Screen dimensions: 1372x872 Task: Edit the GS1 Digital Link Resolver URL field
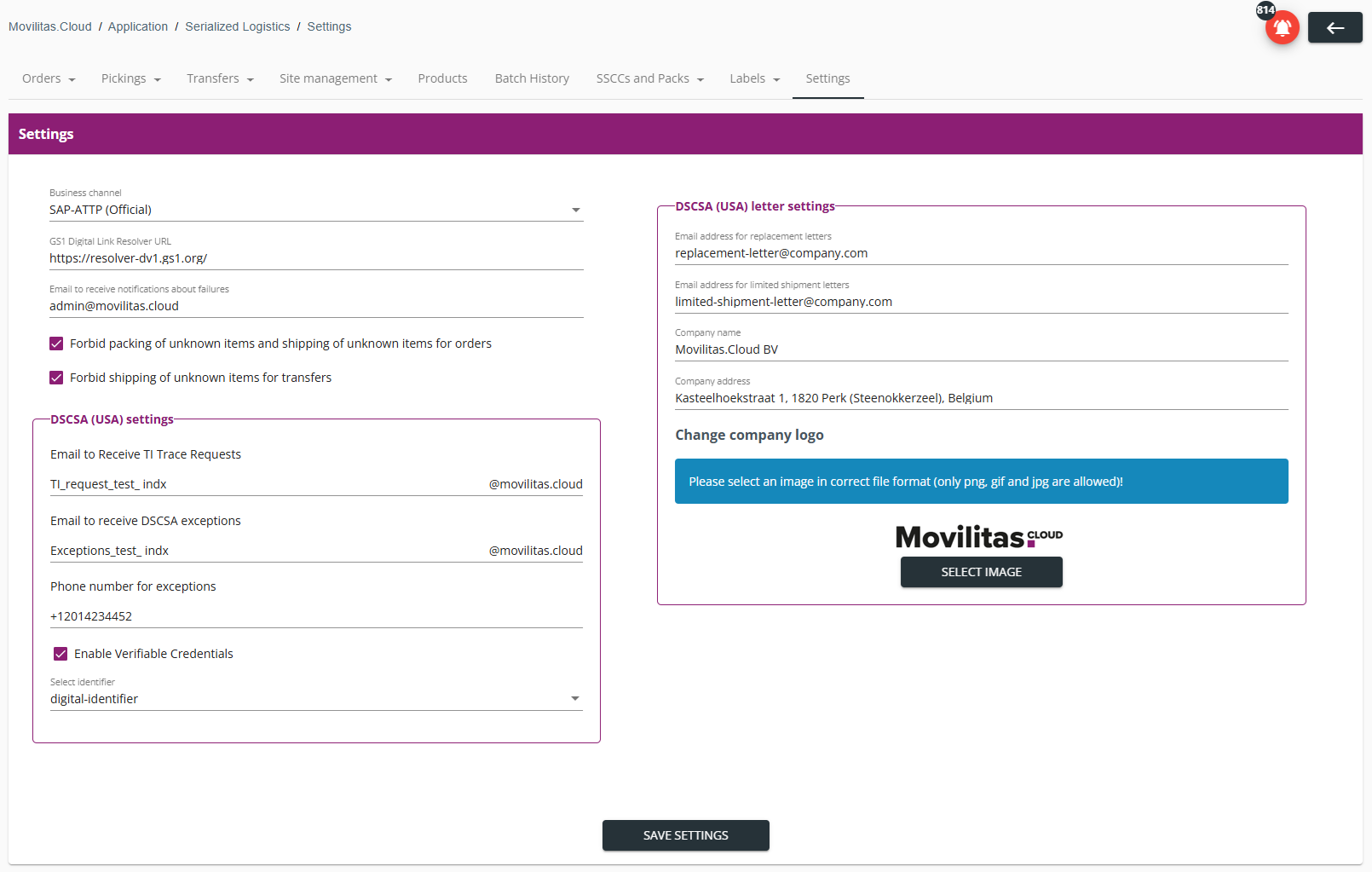click(316, 258)
